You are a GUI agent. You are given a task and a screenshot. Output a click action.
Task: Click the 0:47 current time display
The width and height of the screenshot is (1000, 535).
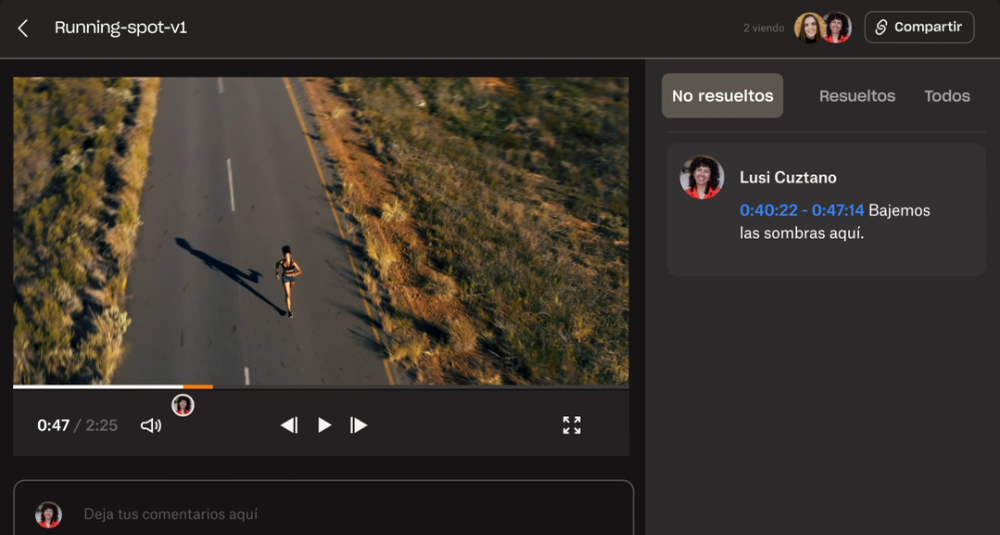[53, 425]
